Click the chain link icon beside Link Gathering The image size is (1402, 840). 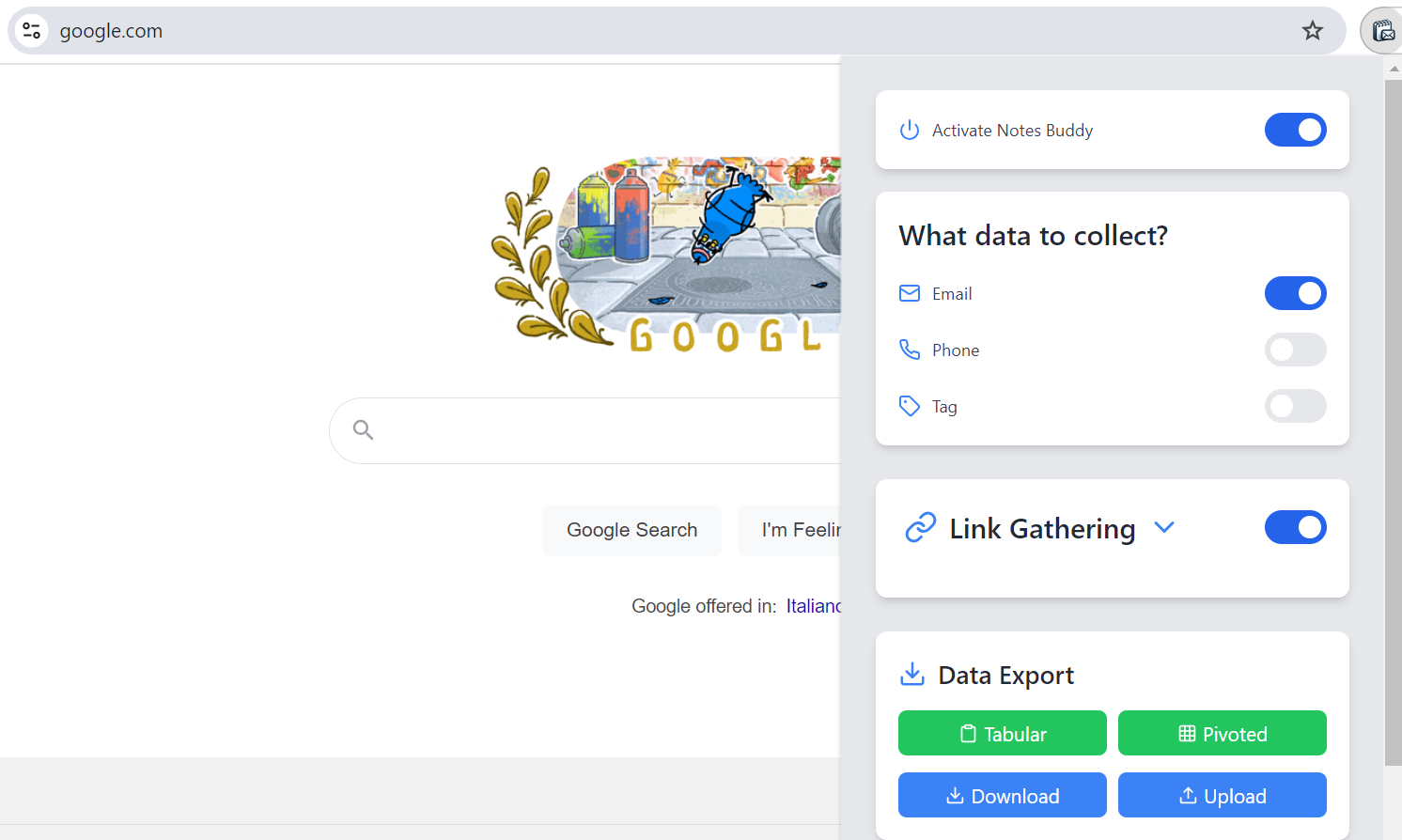(x=921, y=527)
